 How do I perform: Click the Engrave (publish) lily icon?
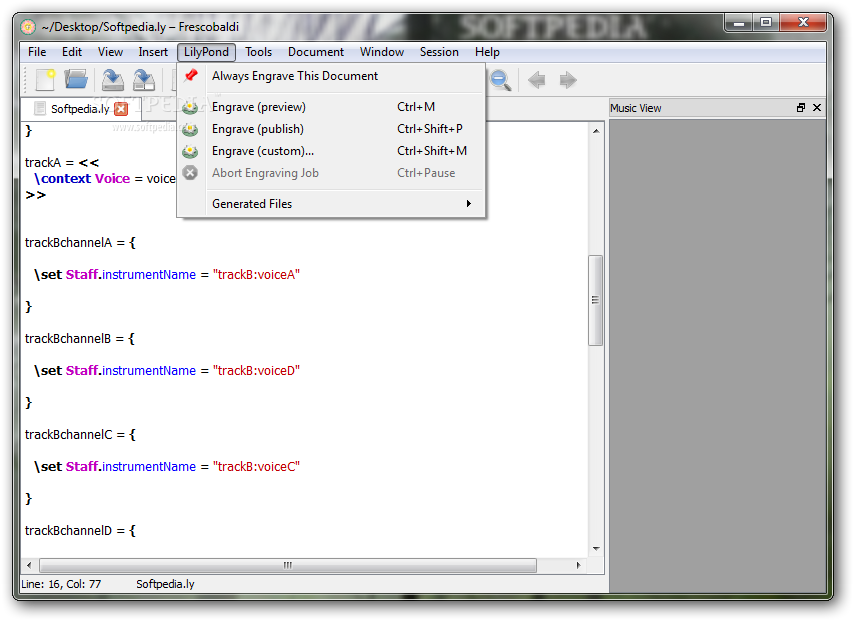[x=190, y=129]
